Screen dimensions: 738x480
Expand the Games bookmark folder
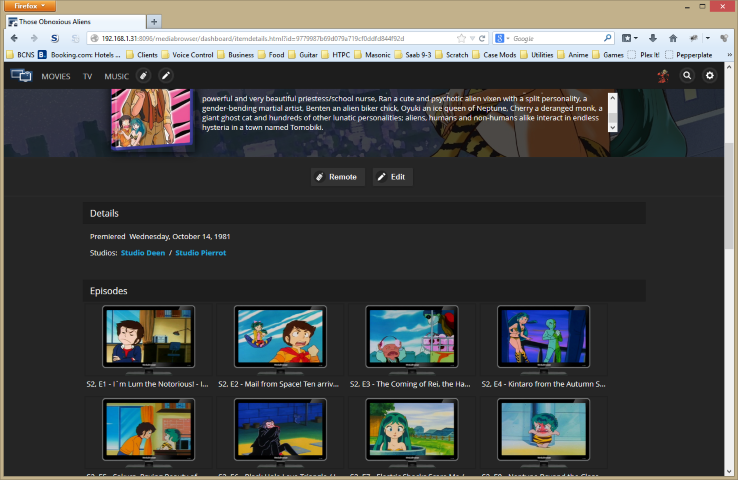(x=608, y=55)
